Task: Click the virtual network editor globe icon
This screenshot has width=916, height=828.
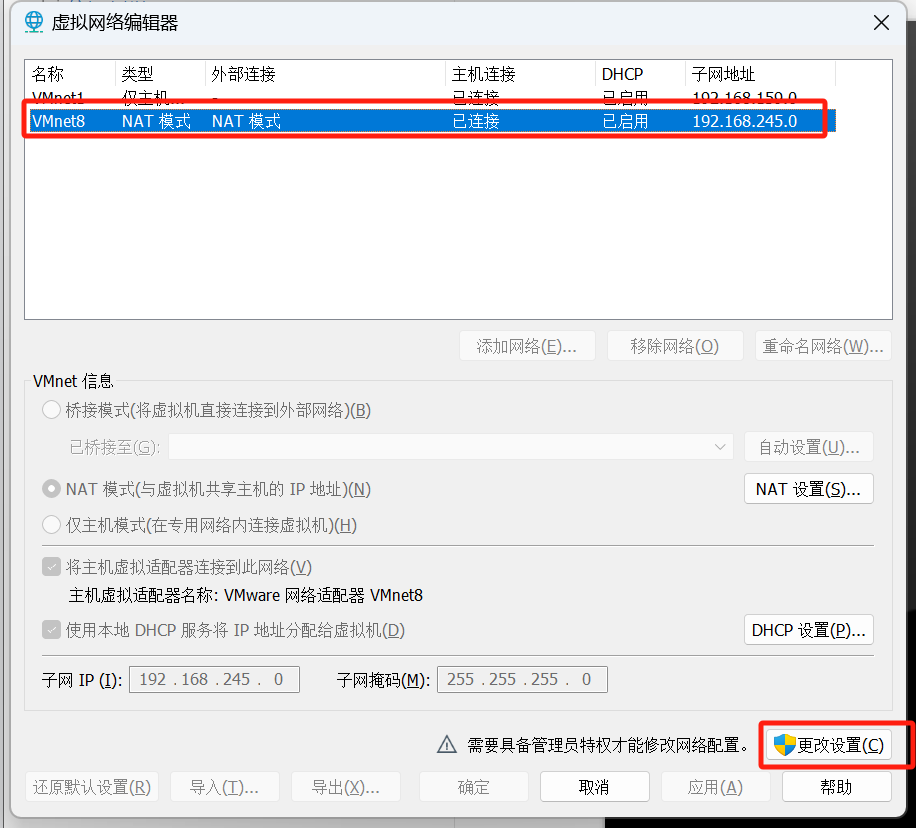Action: pyautogui.click(x=34, y=22)
